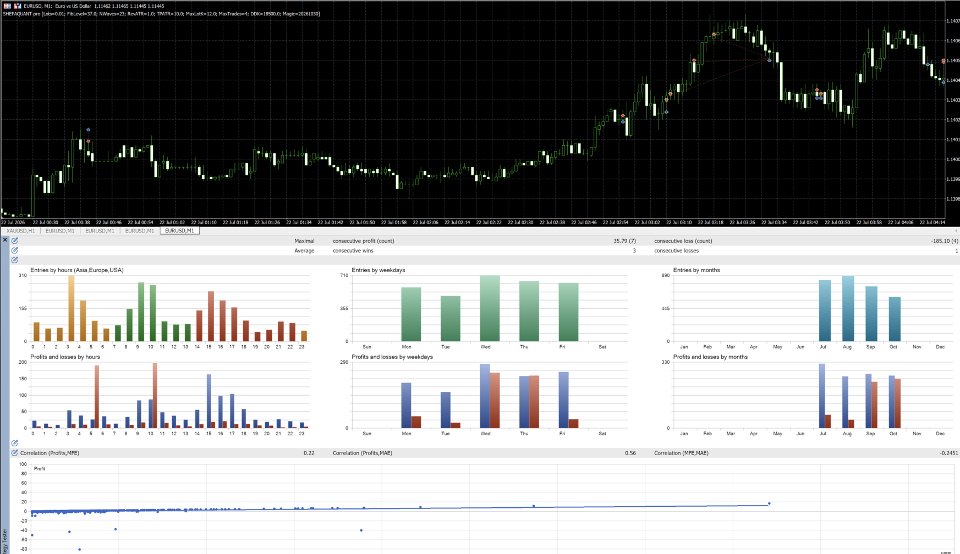960x554 pixels.
Task: Click the 'Maximal' row label
Action: [304, 241]
